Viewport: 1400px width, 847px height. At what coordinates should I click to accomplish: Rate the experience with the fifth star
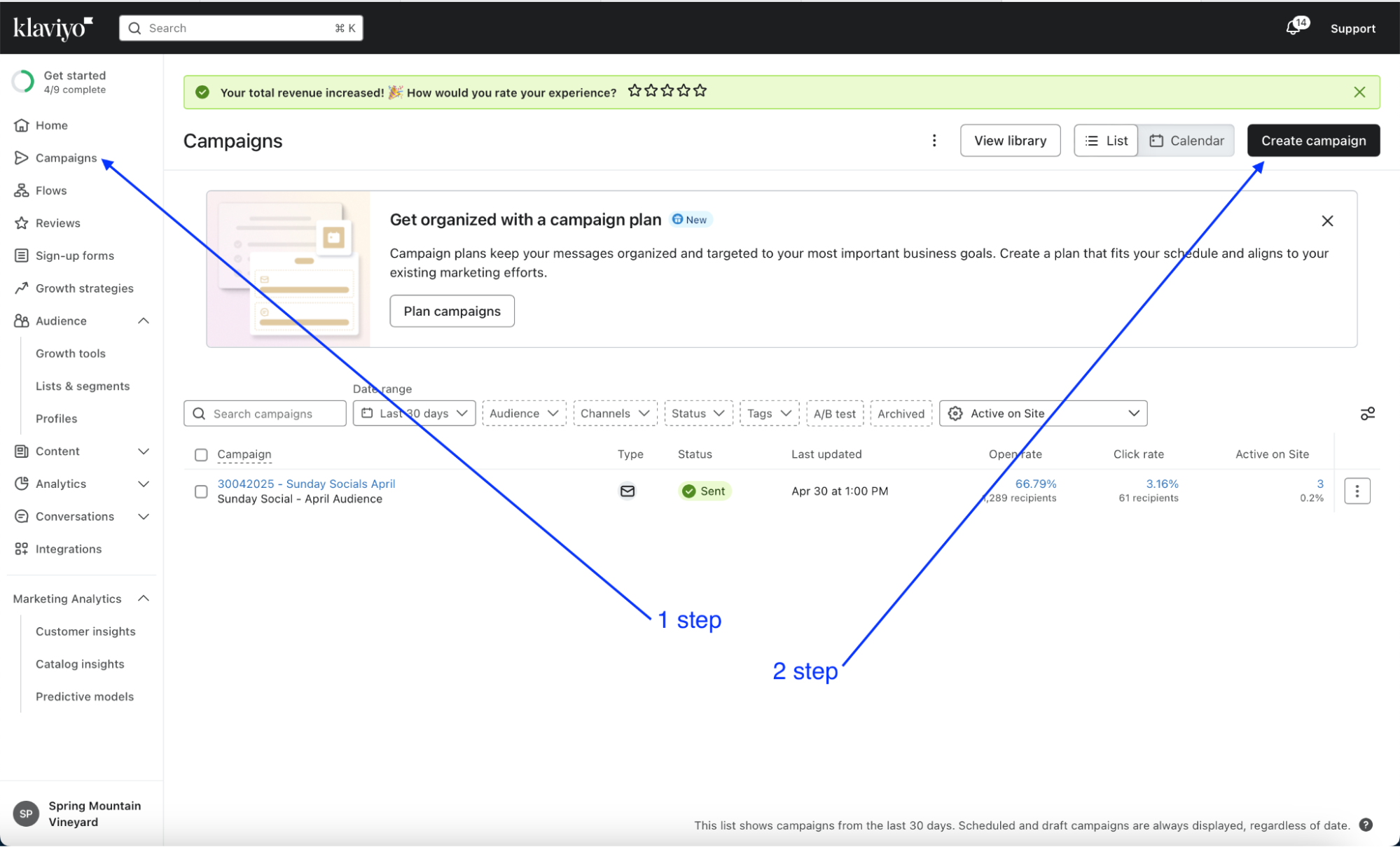pos(700,91)
